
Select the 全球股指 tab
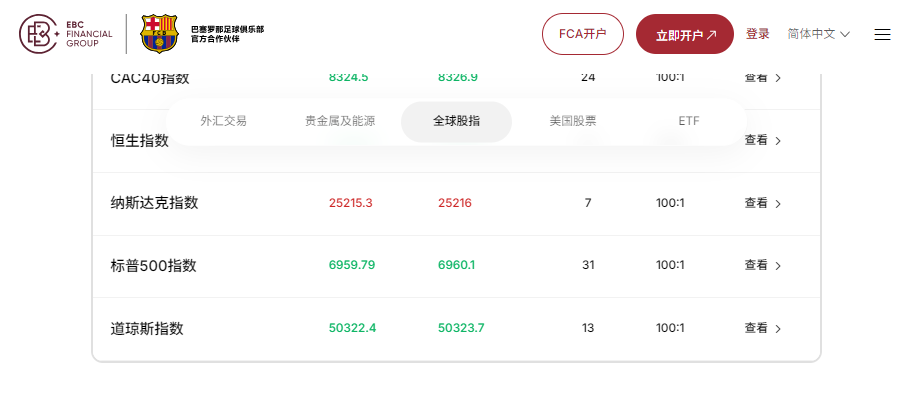(457, 121)
